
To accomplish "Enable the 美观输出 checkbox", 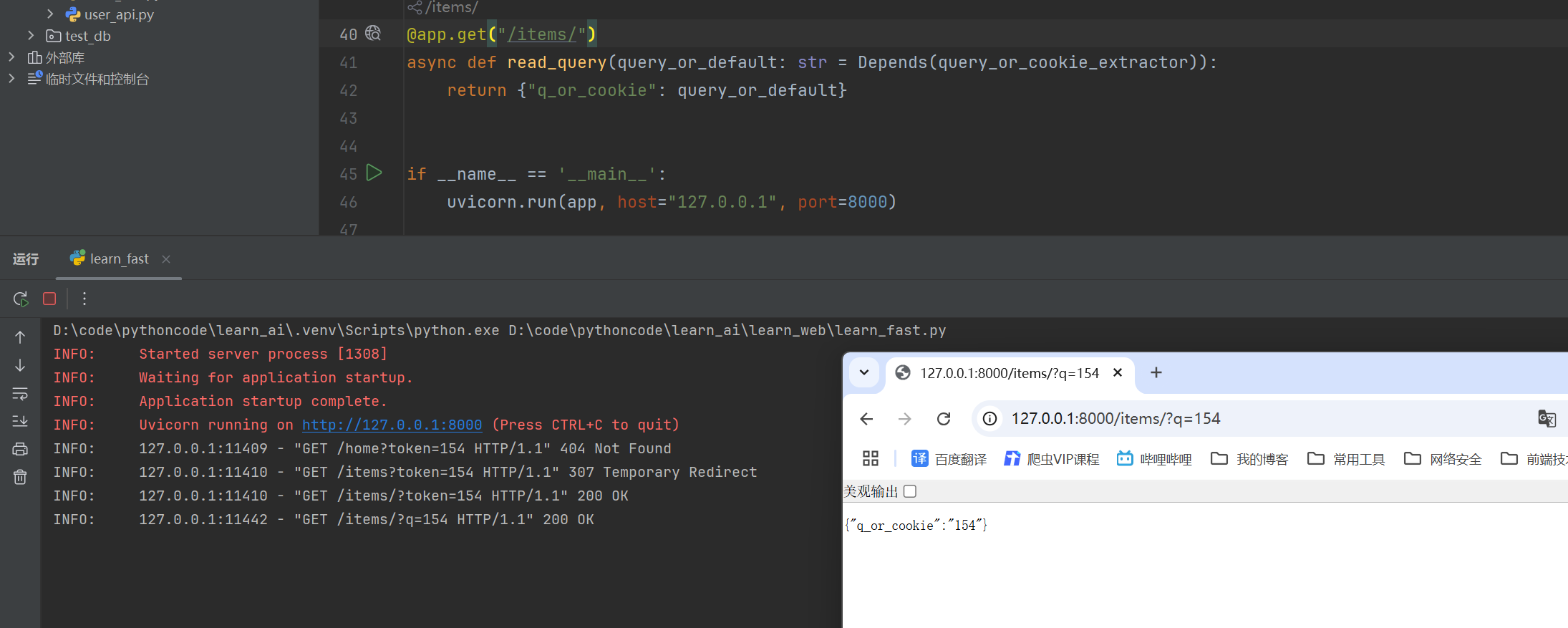I will [910, 491].
